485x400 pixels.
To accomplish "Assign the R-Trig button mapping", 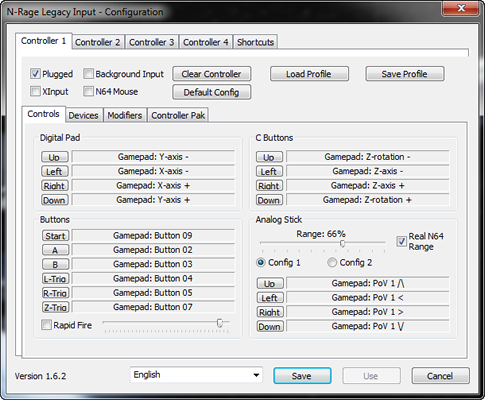I will 56,293.
